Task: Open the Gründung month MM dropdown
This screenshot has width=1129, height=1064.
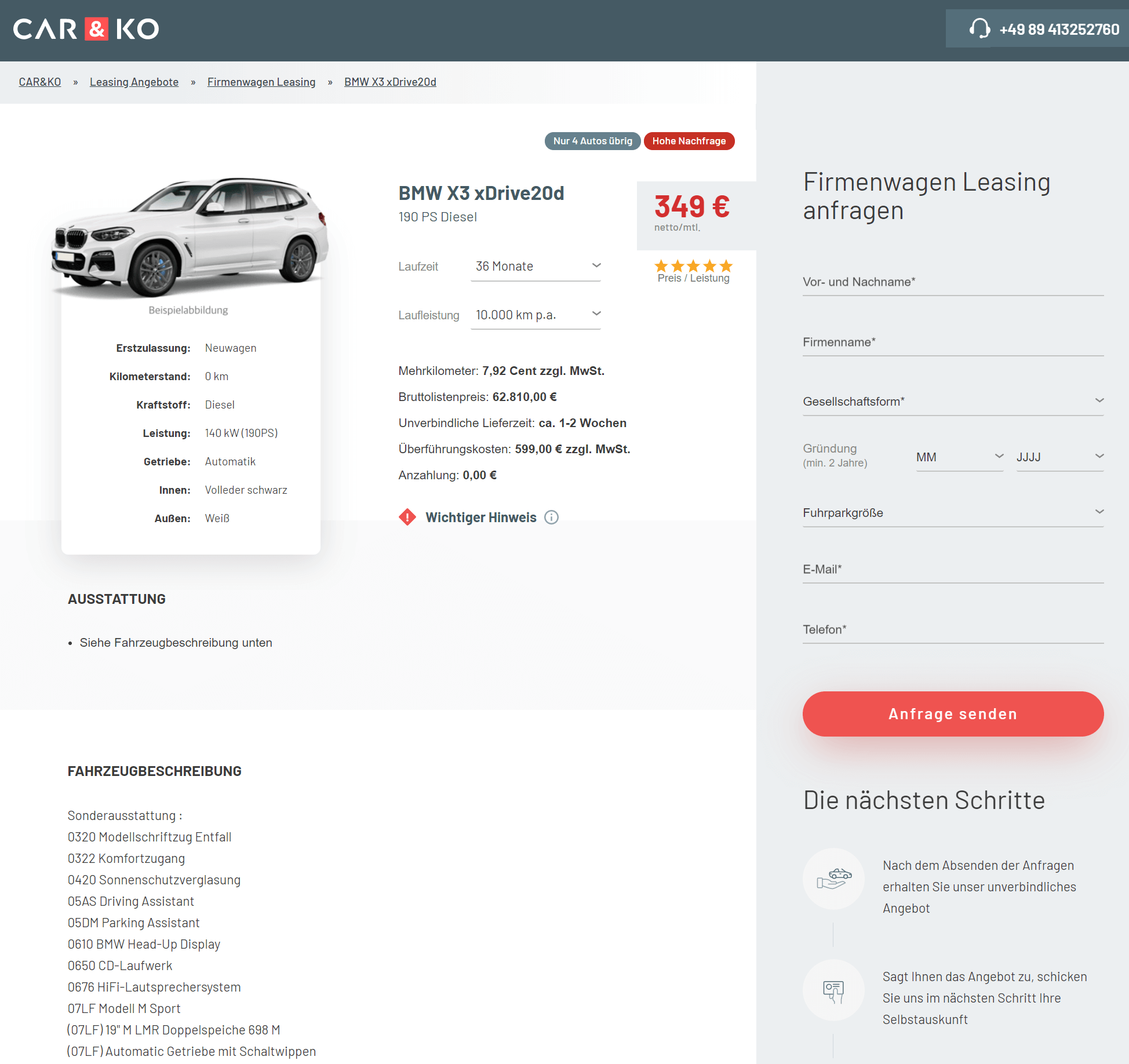Action: 959,457
